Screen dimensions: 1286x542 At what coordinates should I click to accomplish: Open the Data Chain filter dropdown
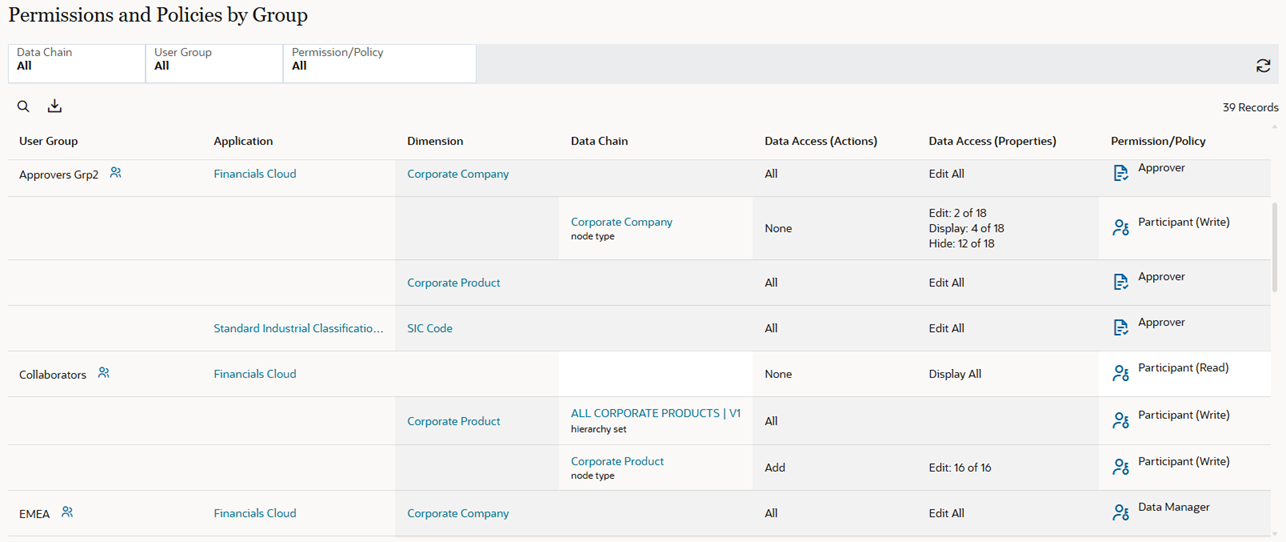[x=77, y=60]
